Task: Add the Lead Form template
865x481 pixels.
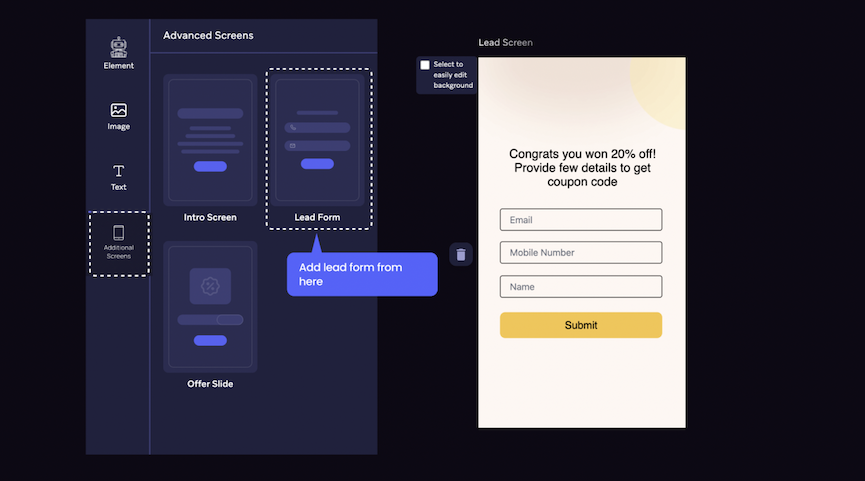Action: pyautogui.click(x=317, y=140)
